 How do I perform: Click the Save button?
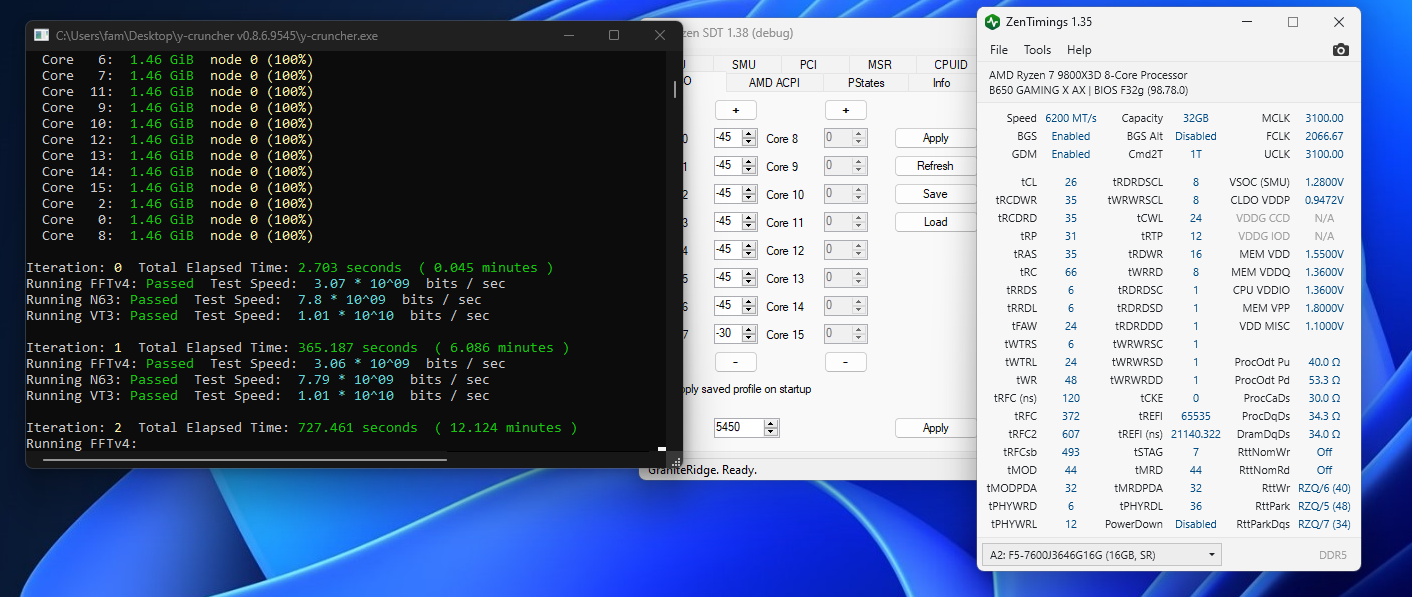(x=935, y=194)
